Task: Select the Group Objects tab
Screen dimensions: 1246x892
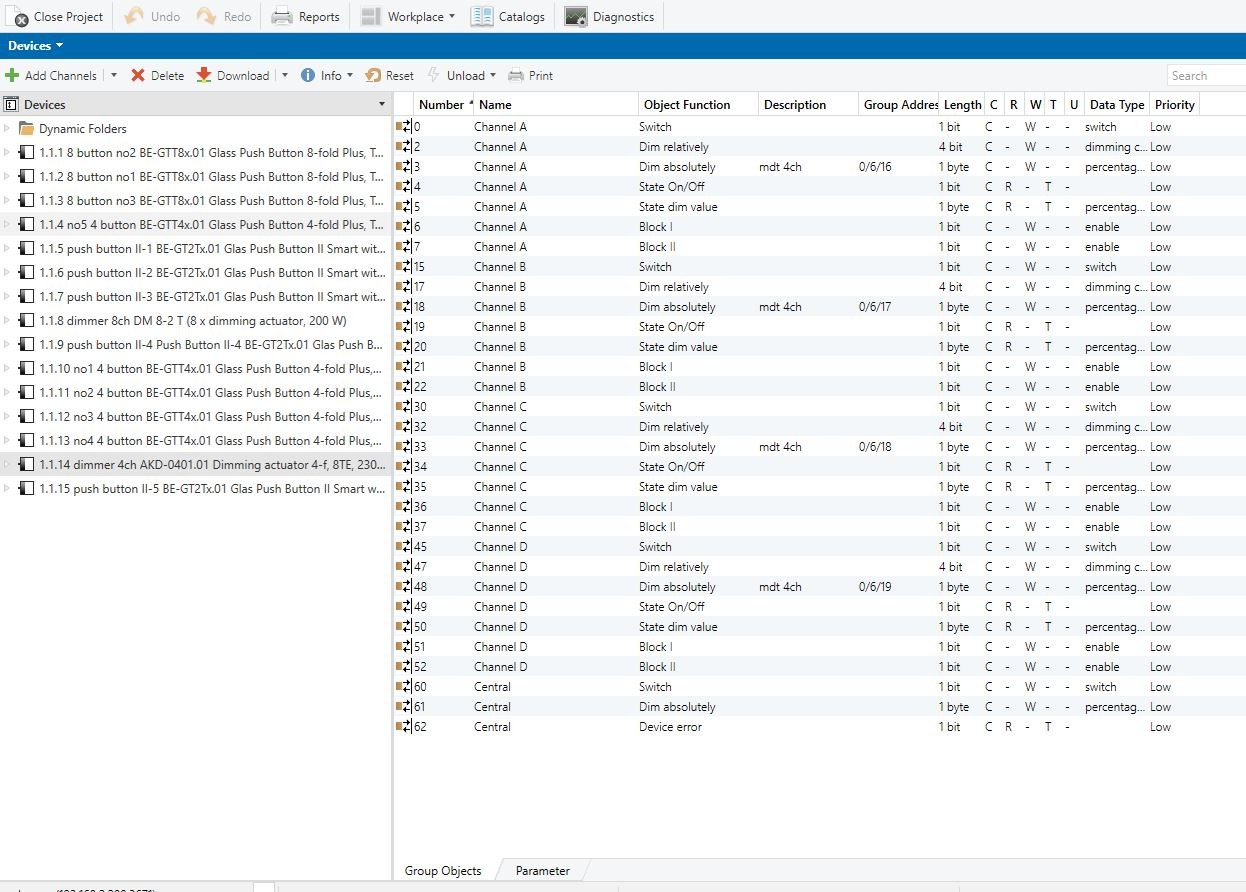Action: click(442, 871)
